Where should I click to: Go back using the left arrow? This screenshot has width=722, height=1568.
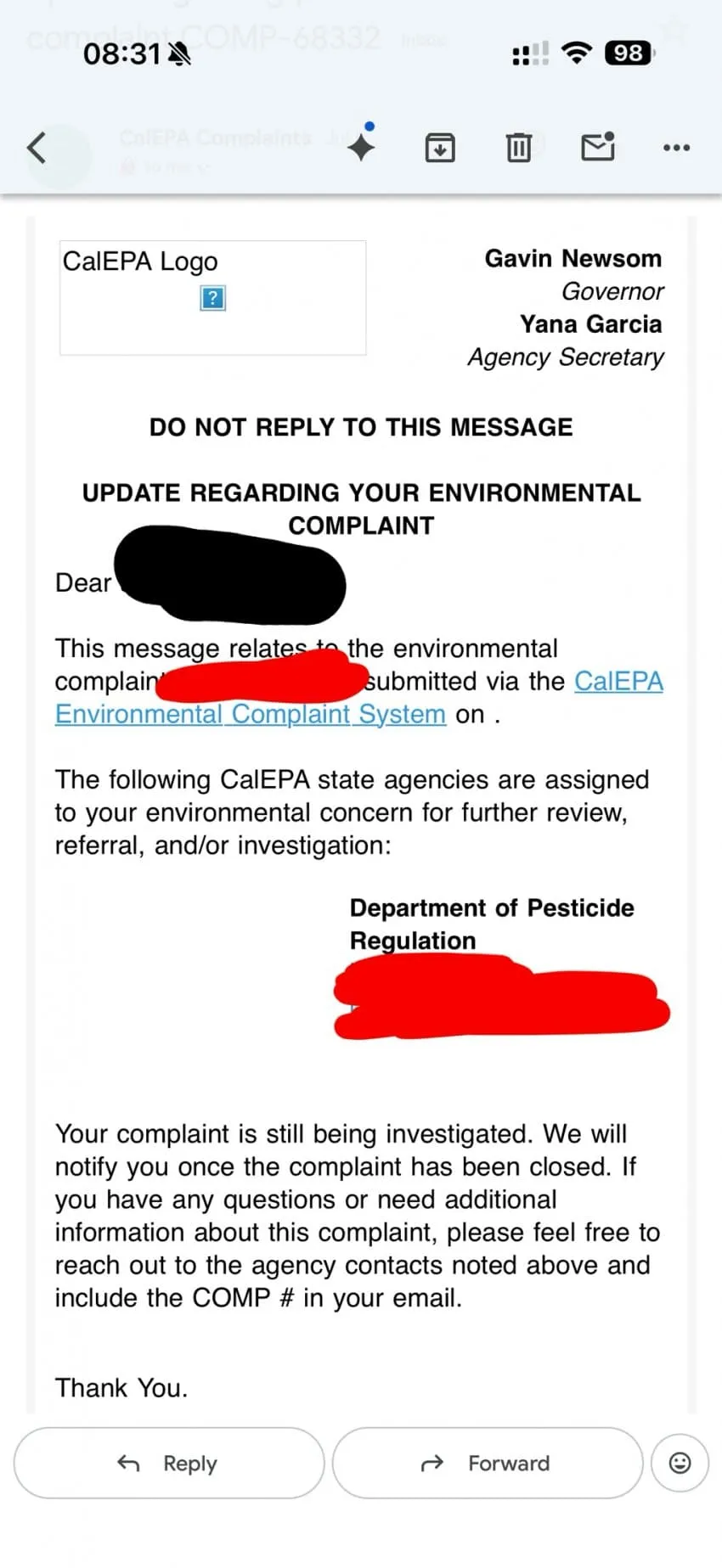[x=37, y=148]
